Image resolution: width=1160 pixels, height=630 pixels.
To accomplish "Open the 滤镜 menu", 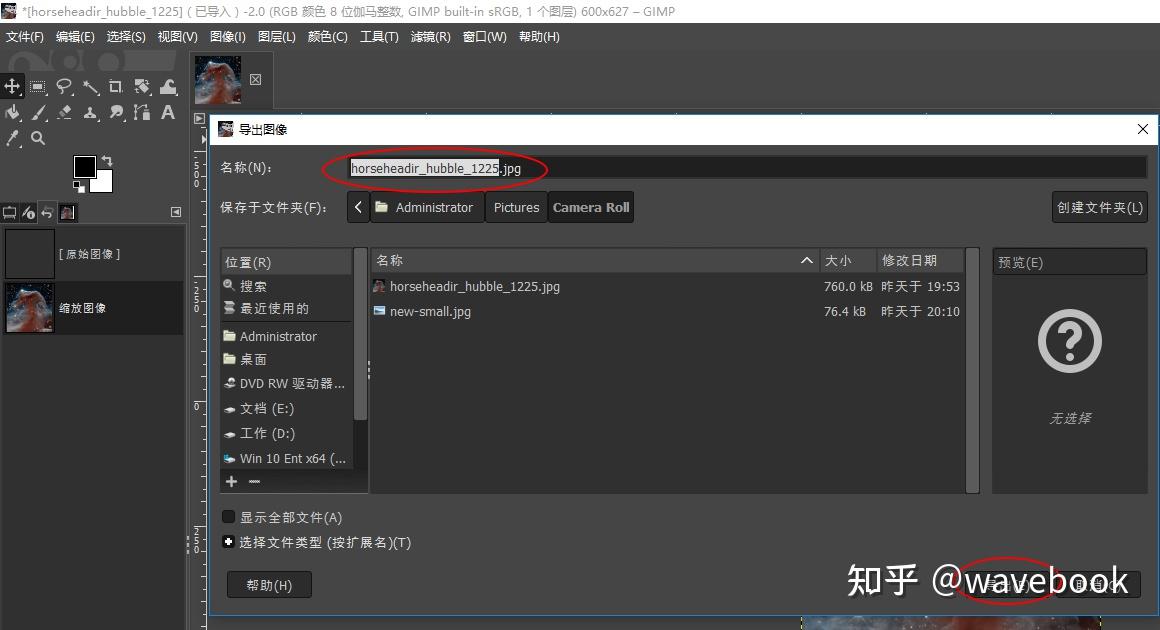I will (x=430, y=36).
